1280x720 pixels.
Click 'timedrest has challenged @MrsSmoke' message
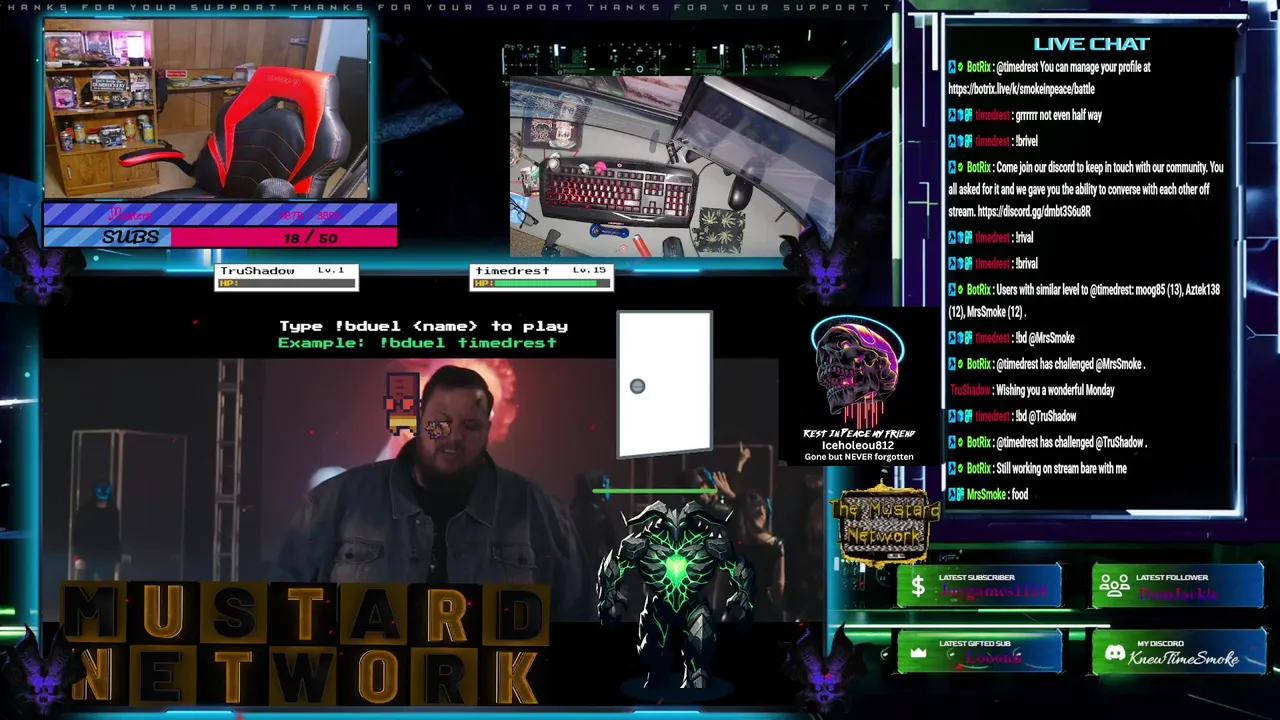(1070, 364)
